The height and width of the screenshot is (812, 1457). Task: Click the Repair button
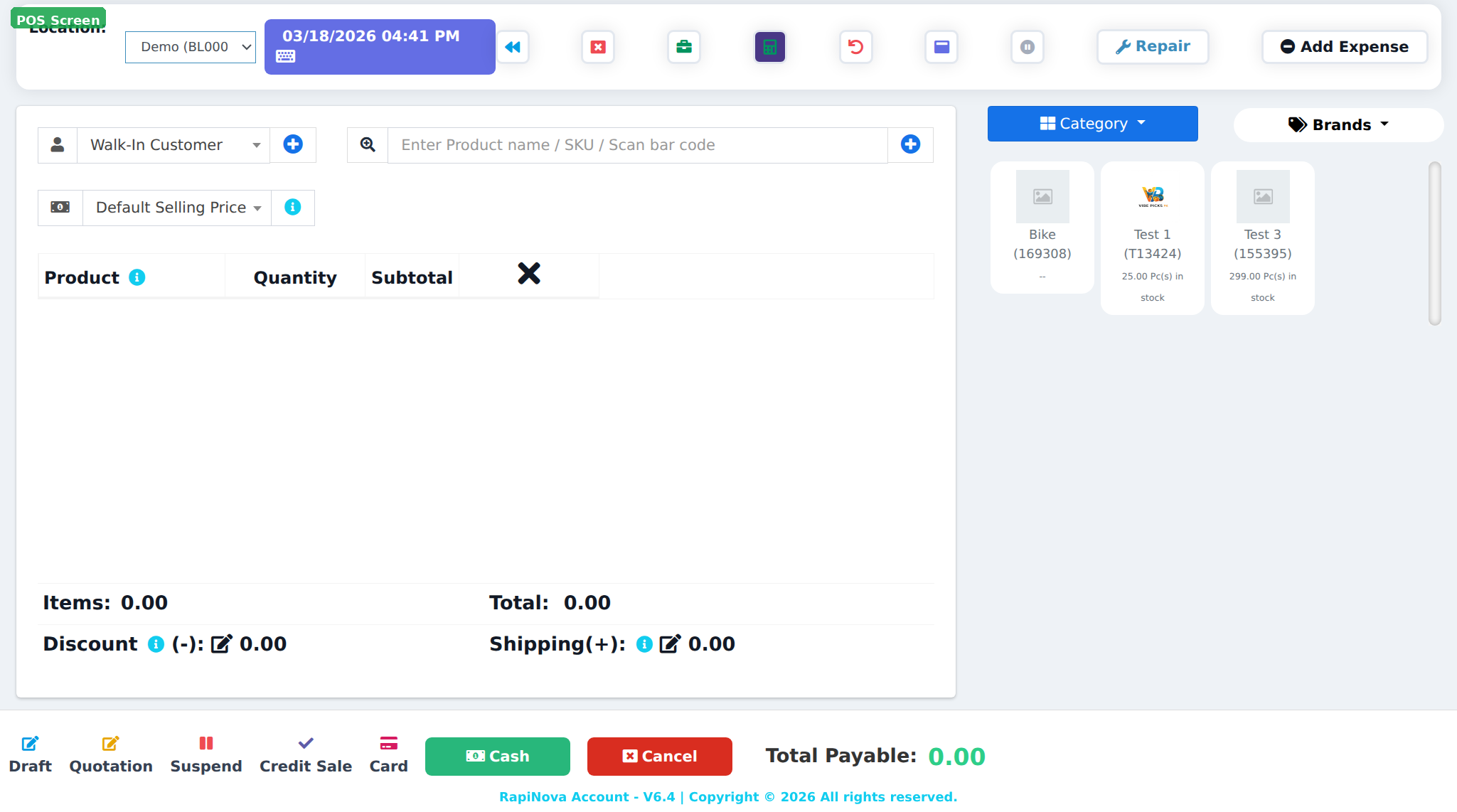[1153, 47]
